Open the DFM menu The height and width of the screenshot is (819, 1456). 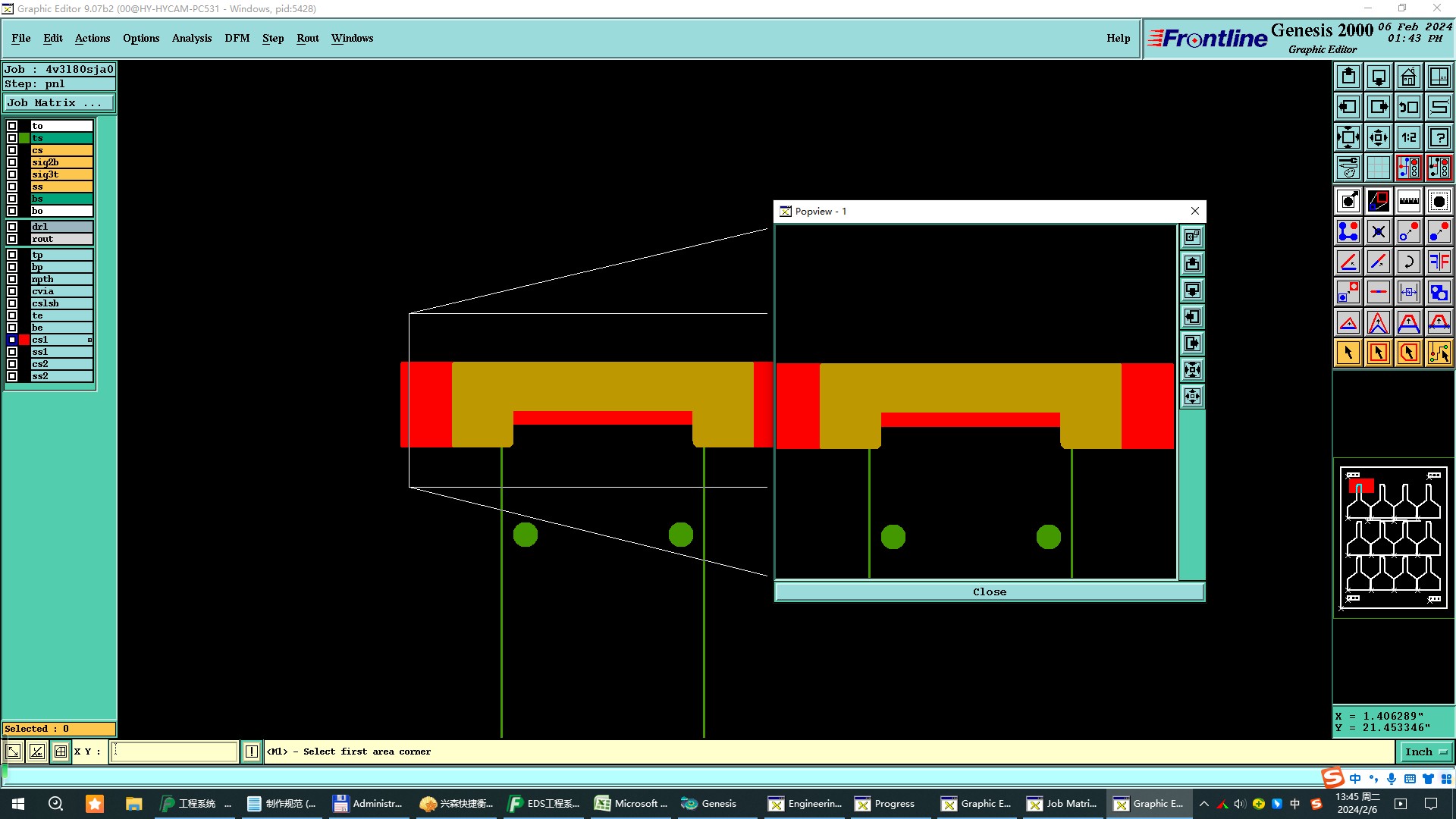237,38
